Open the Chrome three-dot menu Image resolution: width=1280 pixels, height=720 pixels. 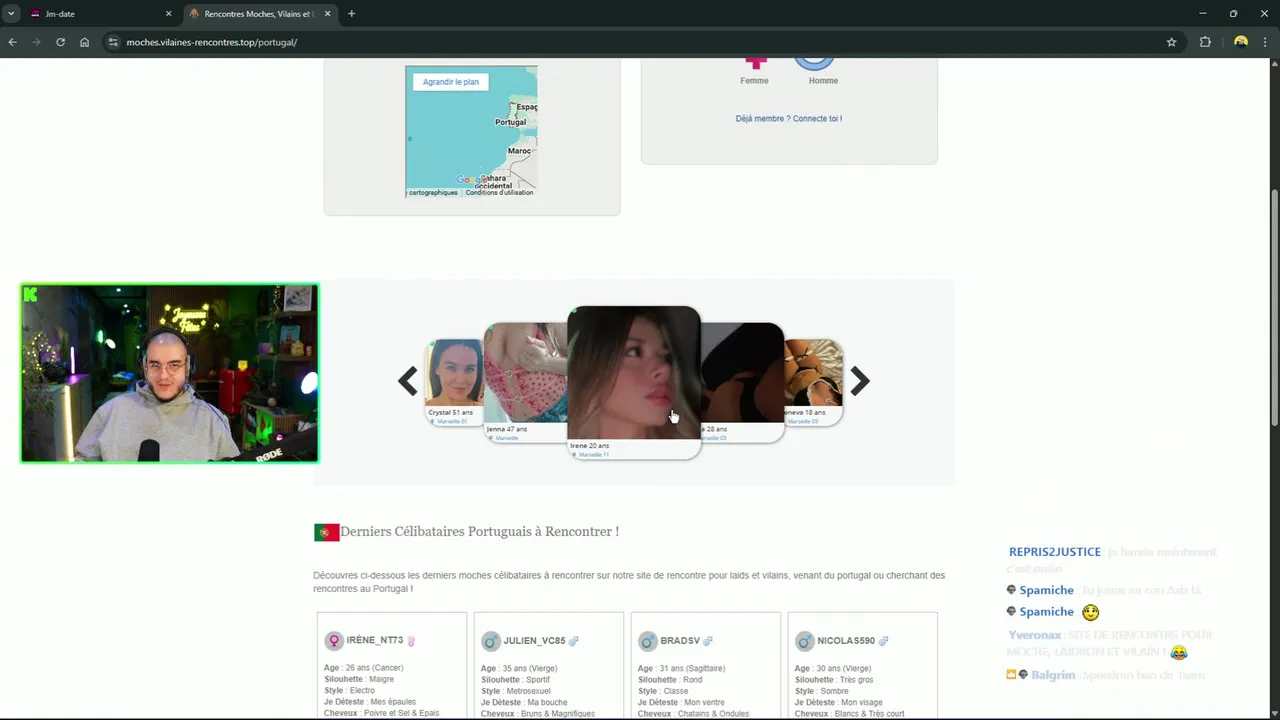(1266, 42)
